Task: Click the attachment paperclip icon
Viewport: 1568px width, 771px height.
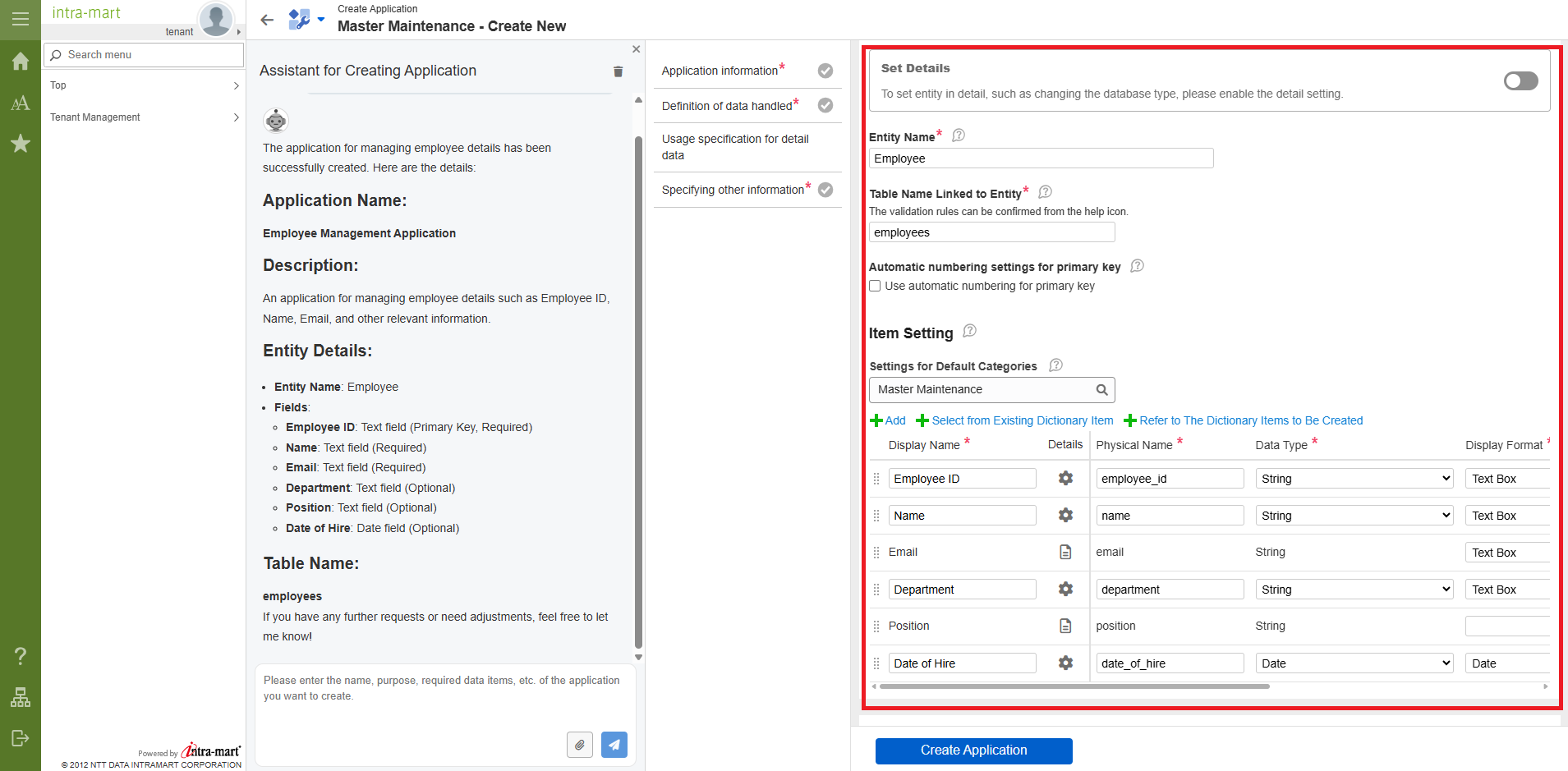Action: point(579,745)
